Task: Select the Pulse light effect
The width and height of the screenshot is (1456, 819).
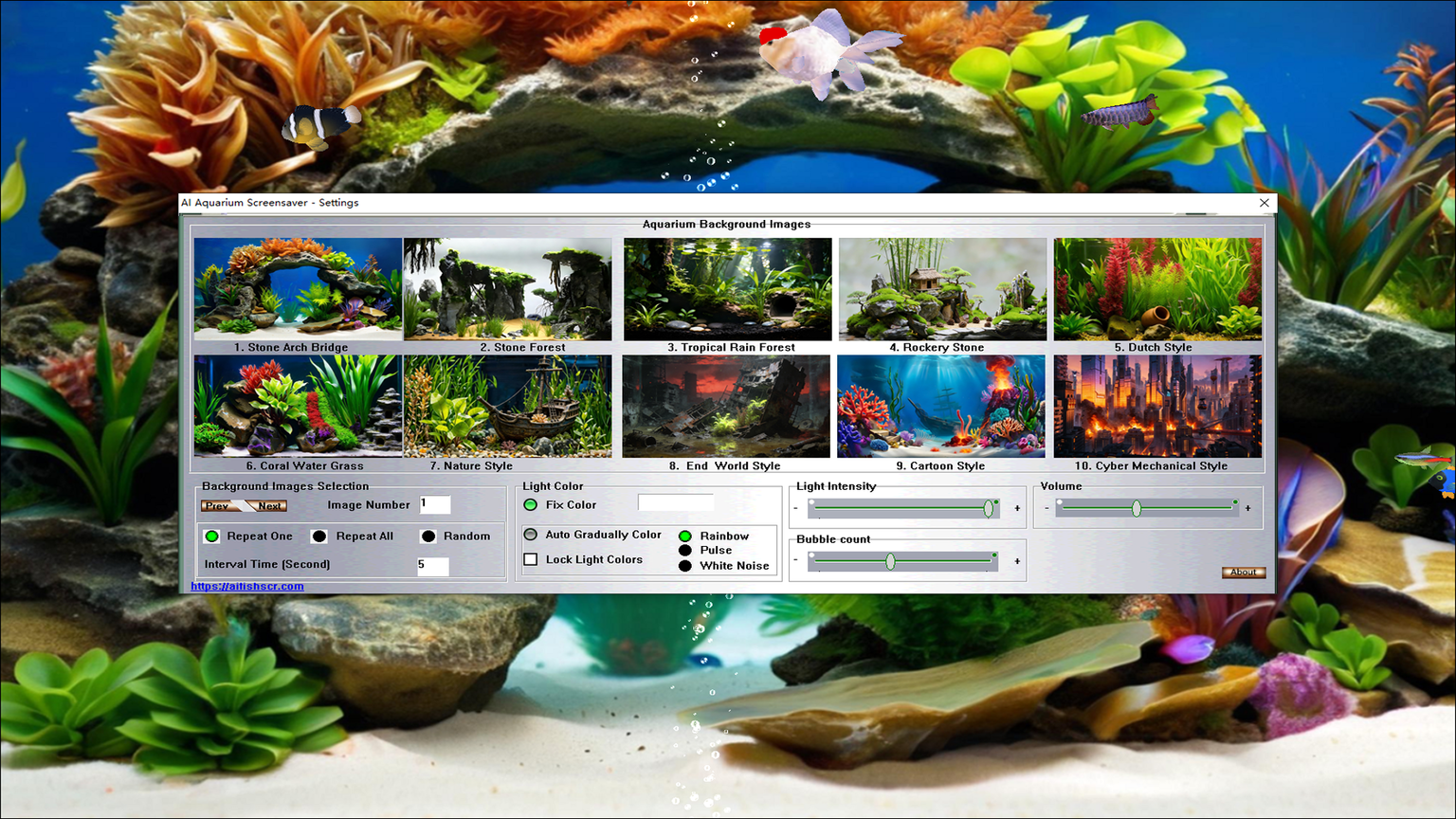Action: click(x=685, y=550)
